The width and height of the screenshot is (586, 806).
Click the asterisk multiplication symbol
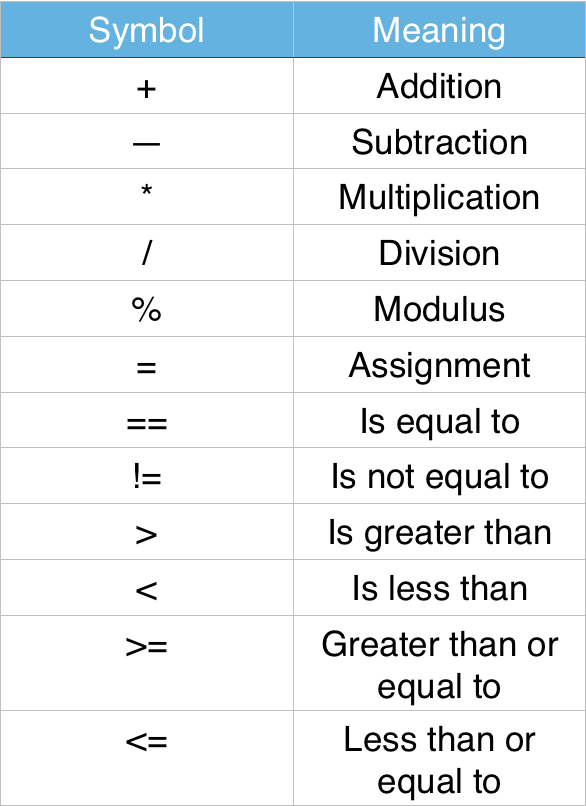(146, 191)
